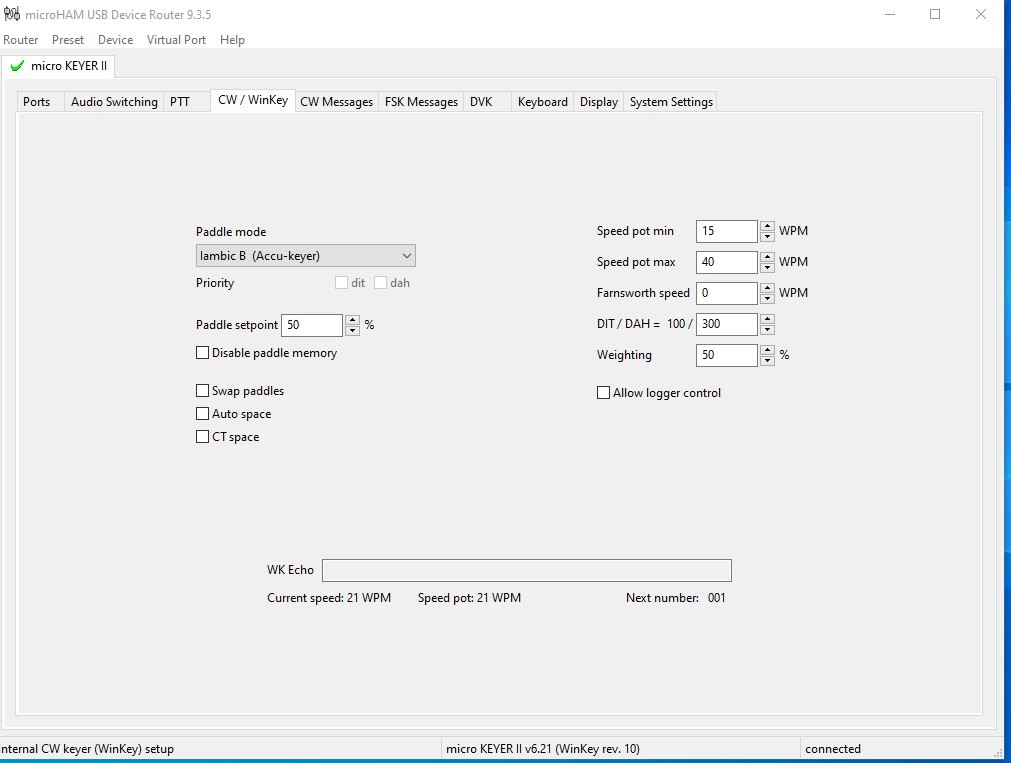
Task: Maximize the Device Router window
Action: click(935, 14)
